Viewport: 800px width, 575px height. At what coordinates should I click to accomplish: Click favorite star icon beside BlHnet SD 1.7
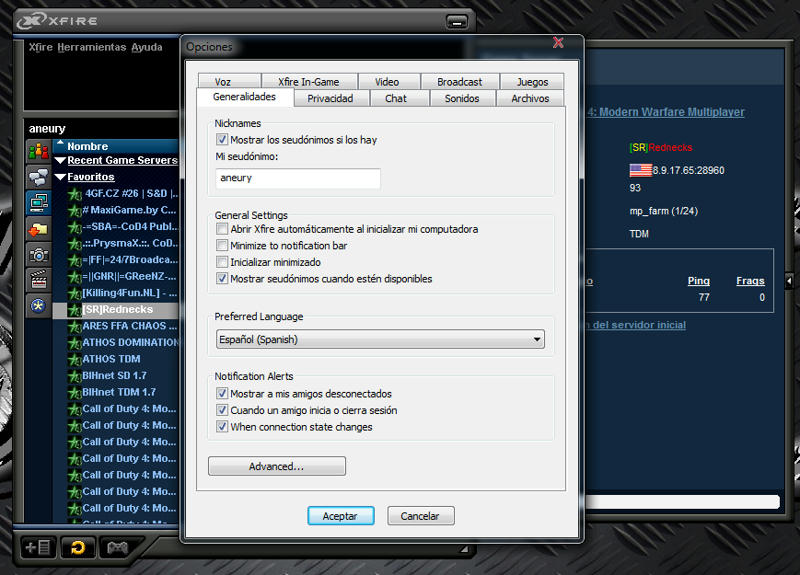coord(75,376)
